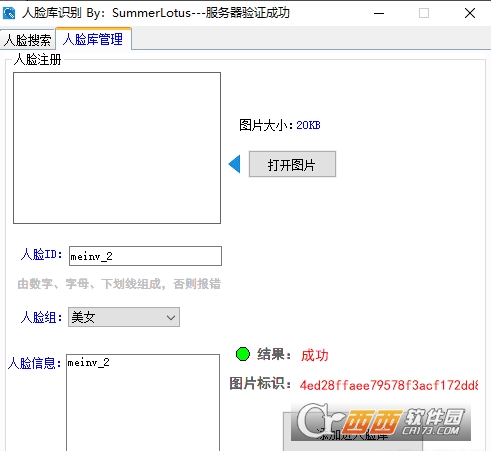Click the red 成功 result text
Image resolution: width=491 pixels, height=451 pixels.
pyautogui.click(x=314, y=355)
